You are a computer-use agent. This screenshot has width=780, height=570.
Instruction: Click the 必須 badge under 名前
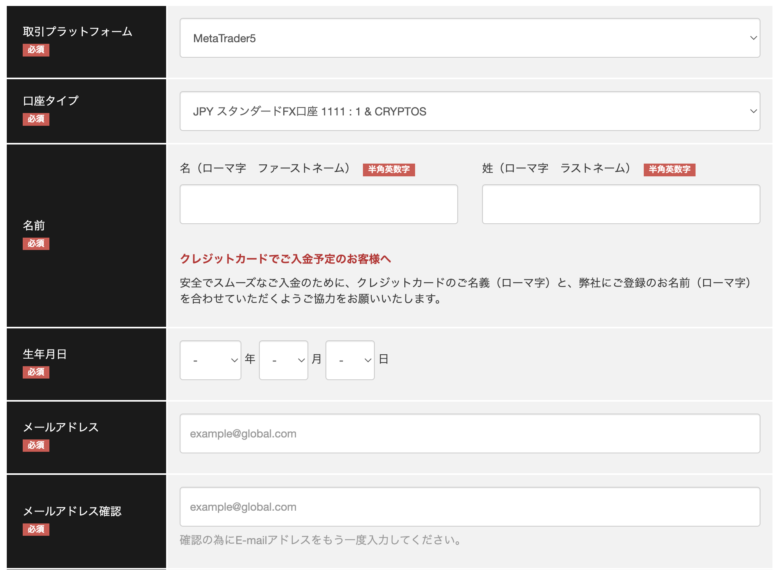[x=36, y=243]
